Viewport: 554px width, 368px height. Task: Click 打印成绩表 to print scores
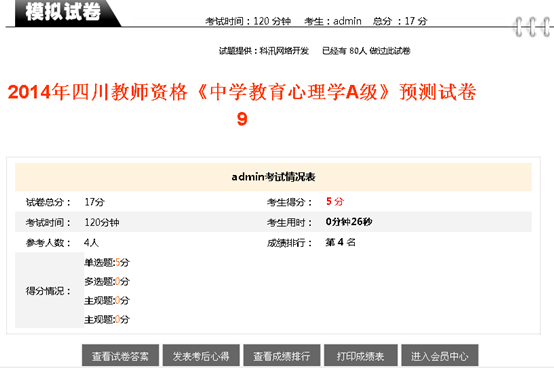tap(361, 356)
